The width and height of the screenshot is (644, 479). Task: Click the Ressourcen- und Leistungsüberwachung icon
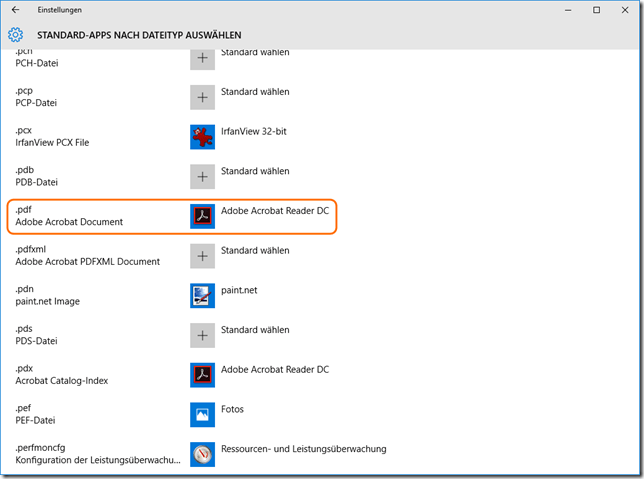203,454
